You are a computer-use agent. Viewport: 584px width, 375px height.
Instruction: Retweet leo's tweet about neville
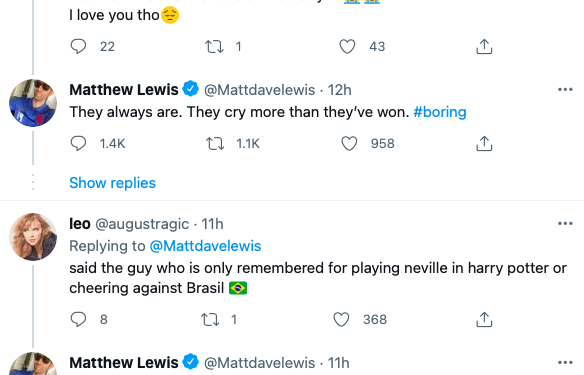(x=210, y=319)
